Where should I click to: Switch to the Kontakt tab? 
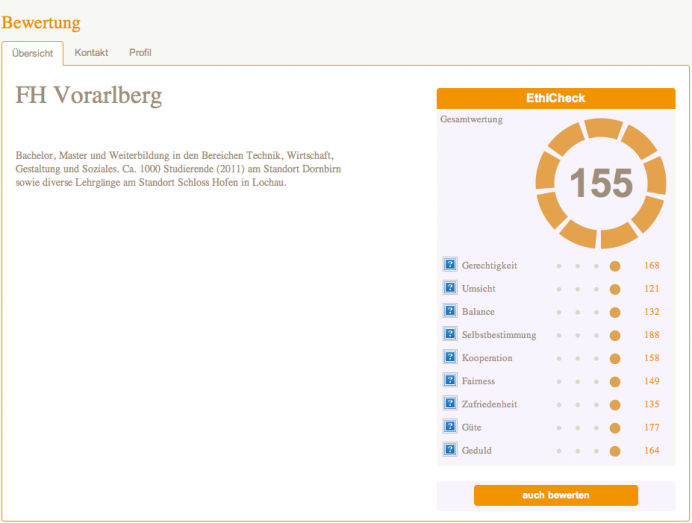coord(91,53)
